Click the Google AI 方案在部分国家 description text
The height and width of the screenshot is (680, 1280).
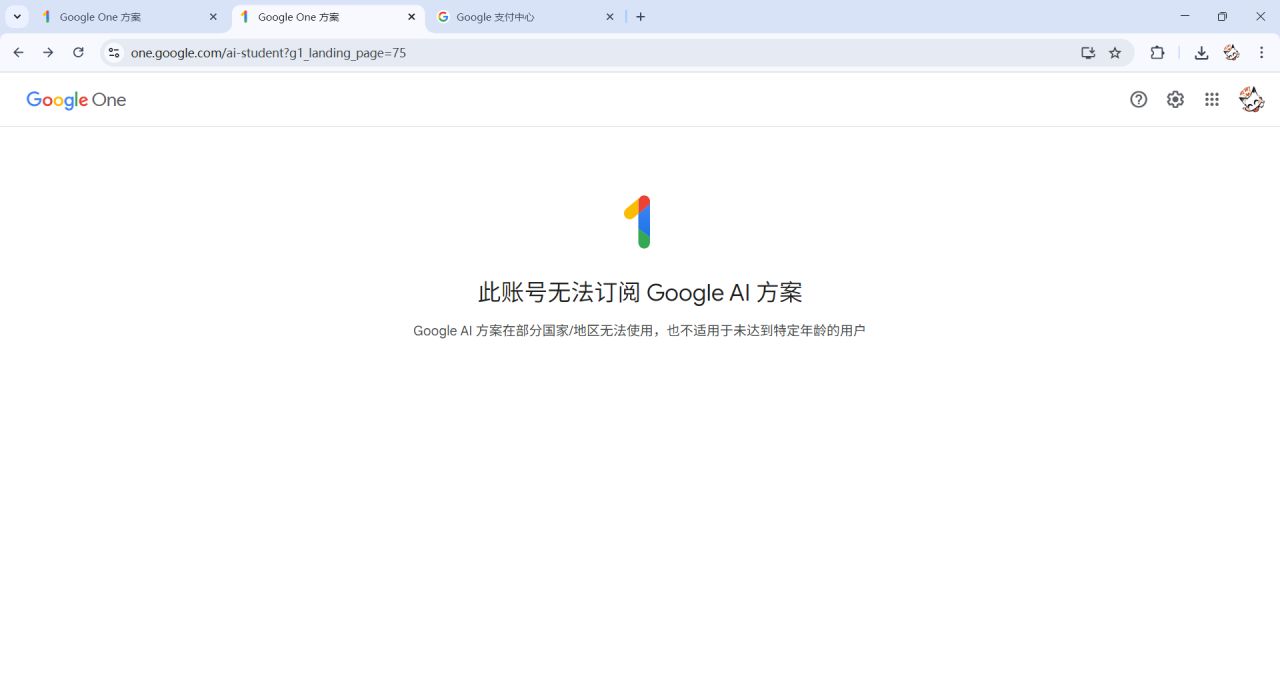pyautogui.click(x=639, y=330)
